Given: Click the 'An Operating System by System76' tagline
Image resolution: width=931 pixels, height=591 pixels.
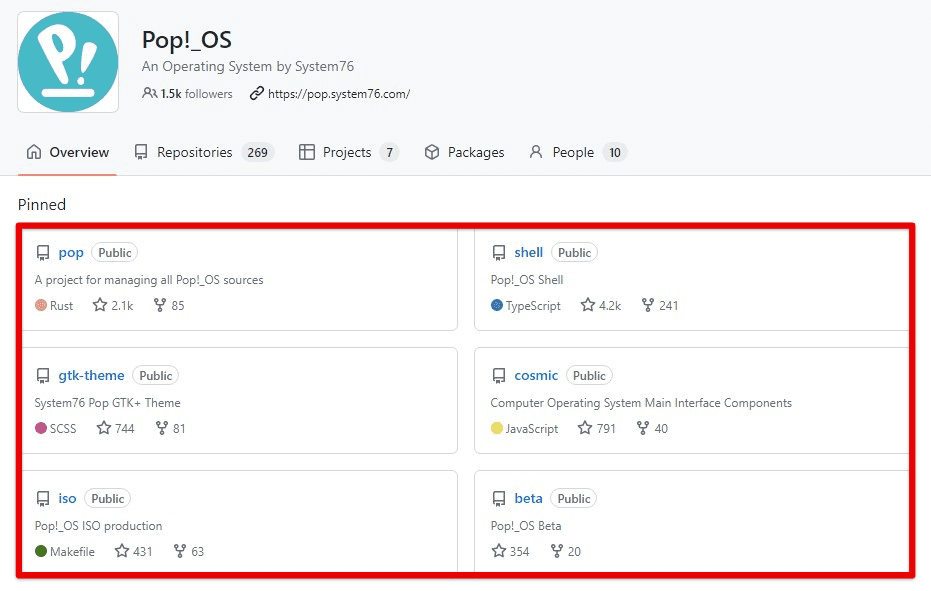Looking at the screenshot, I should coord(248,67).
